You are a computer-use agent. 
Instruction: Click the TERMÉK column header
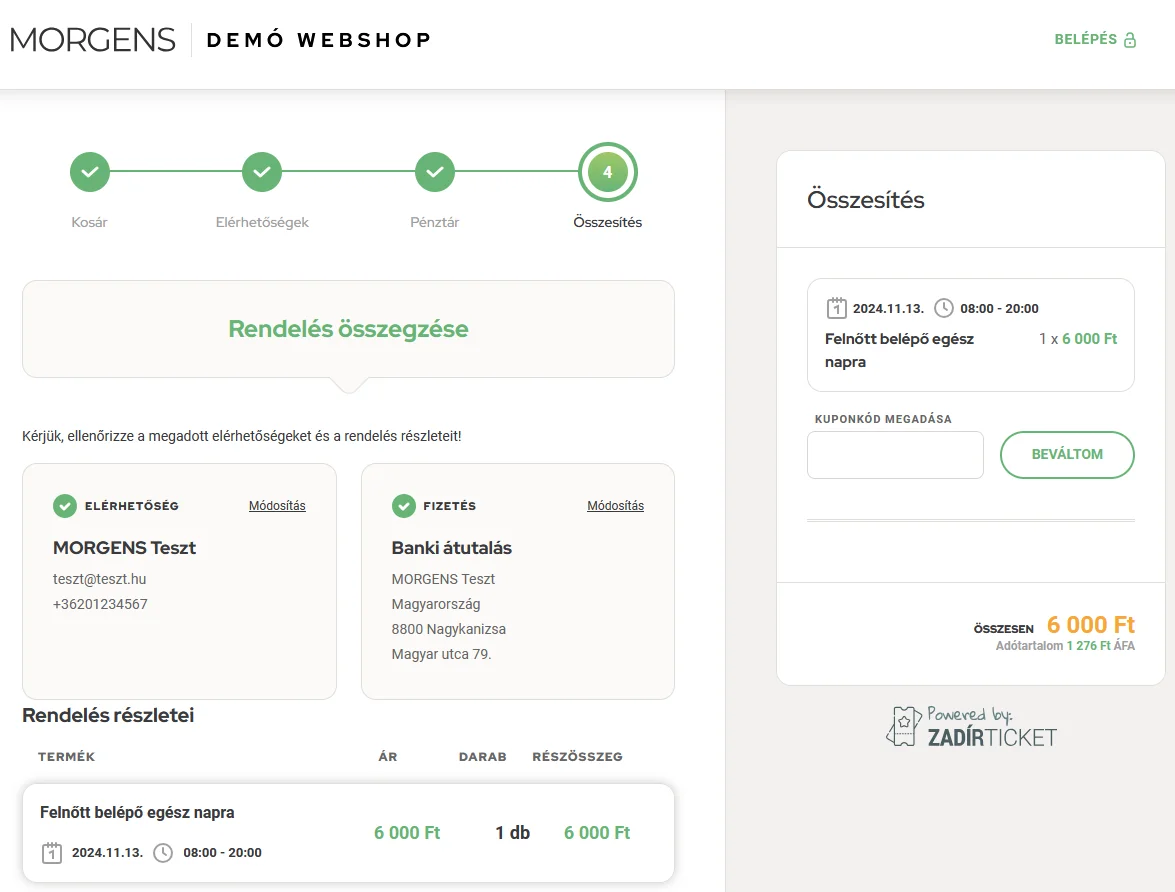67,757
